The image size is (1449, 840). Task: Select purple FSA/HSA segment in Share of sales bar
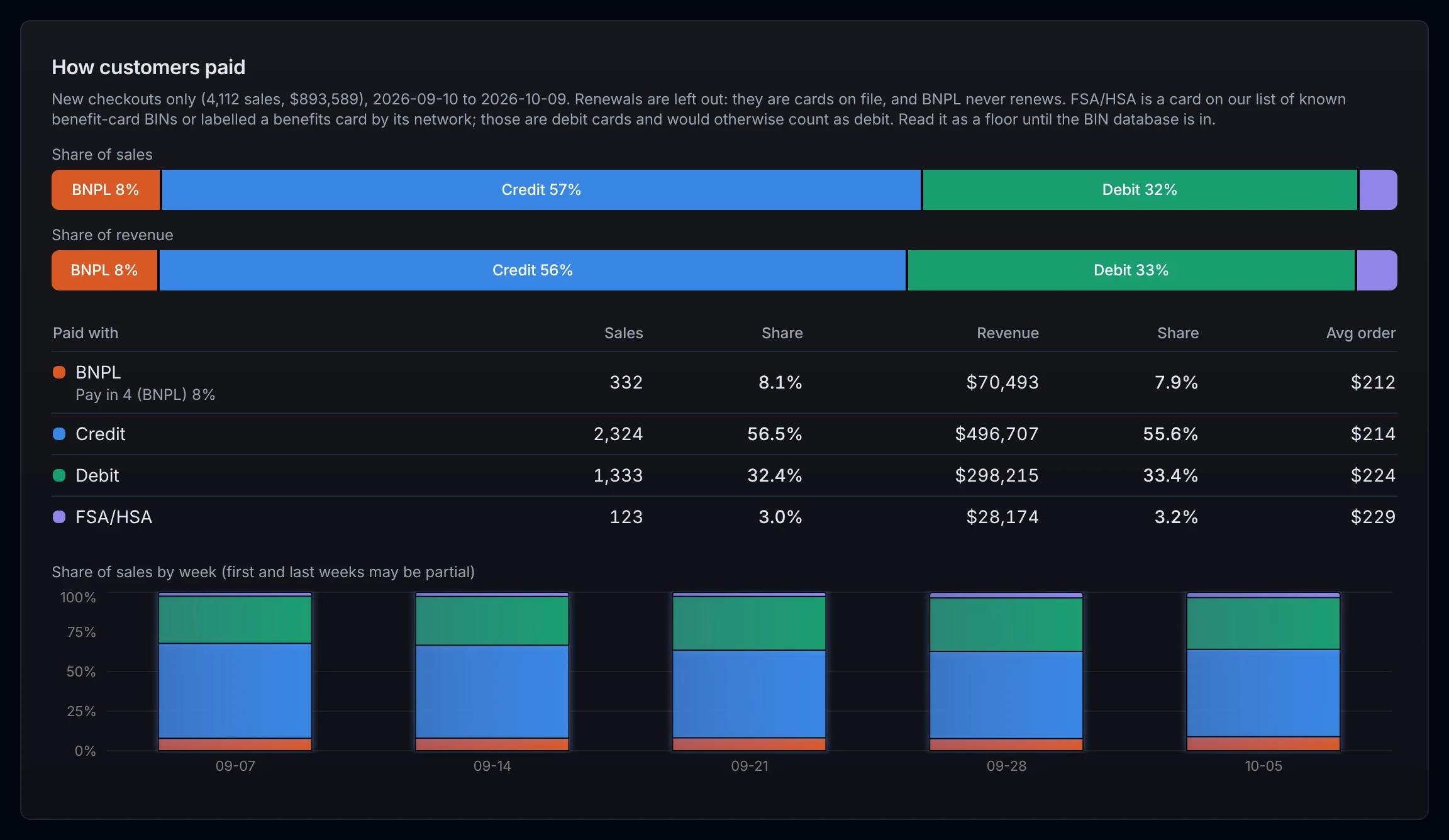pos(1378,190)
